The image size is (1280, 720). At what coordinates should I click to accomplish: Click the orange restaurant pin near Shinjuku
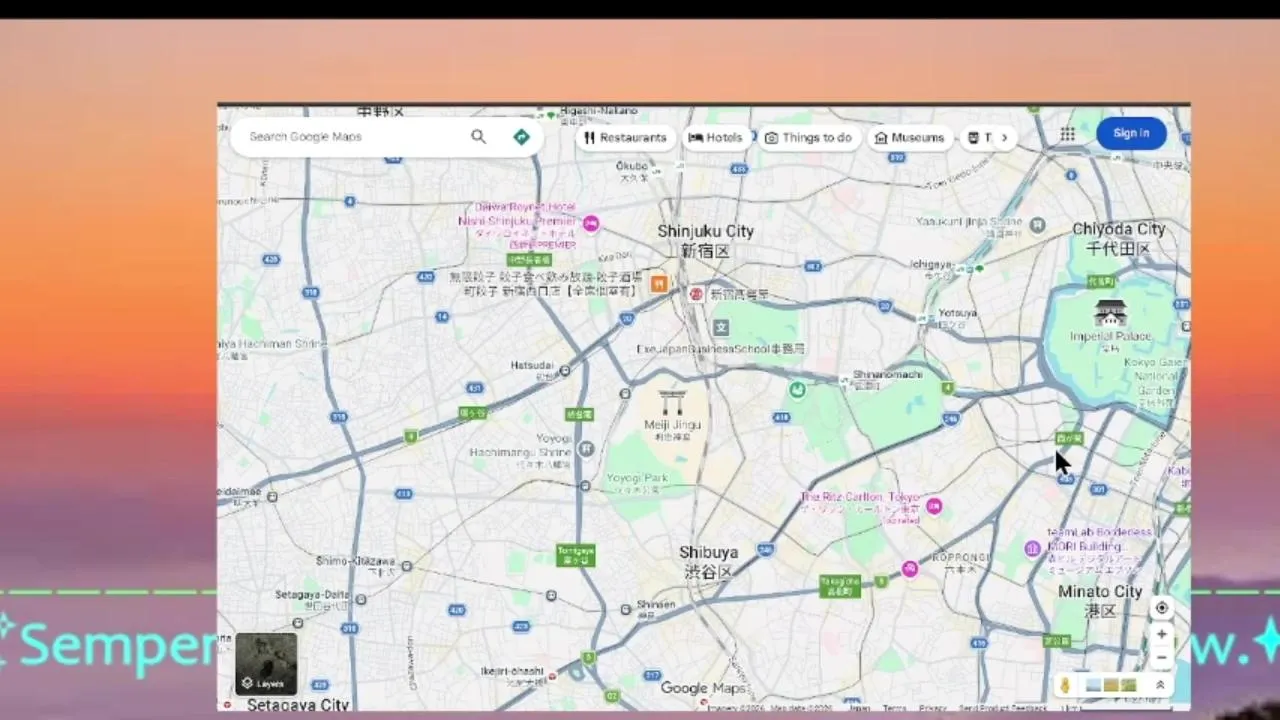[659, 284]
